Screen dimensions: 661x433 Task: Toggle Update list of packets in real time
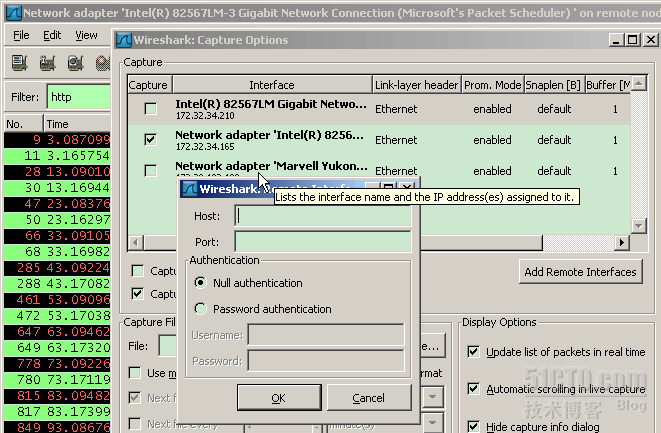click(x=473, y=352)
